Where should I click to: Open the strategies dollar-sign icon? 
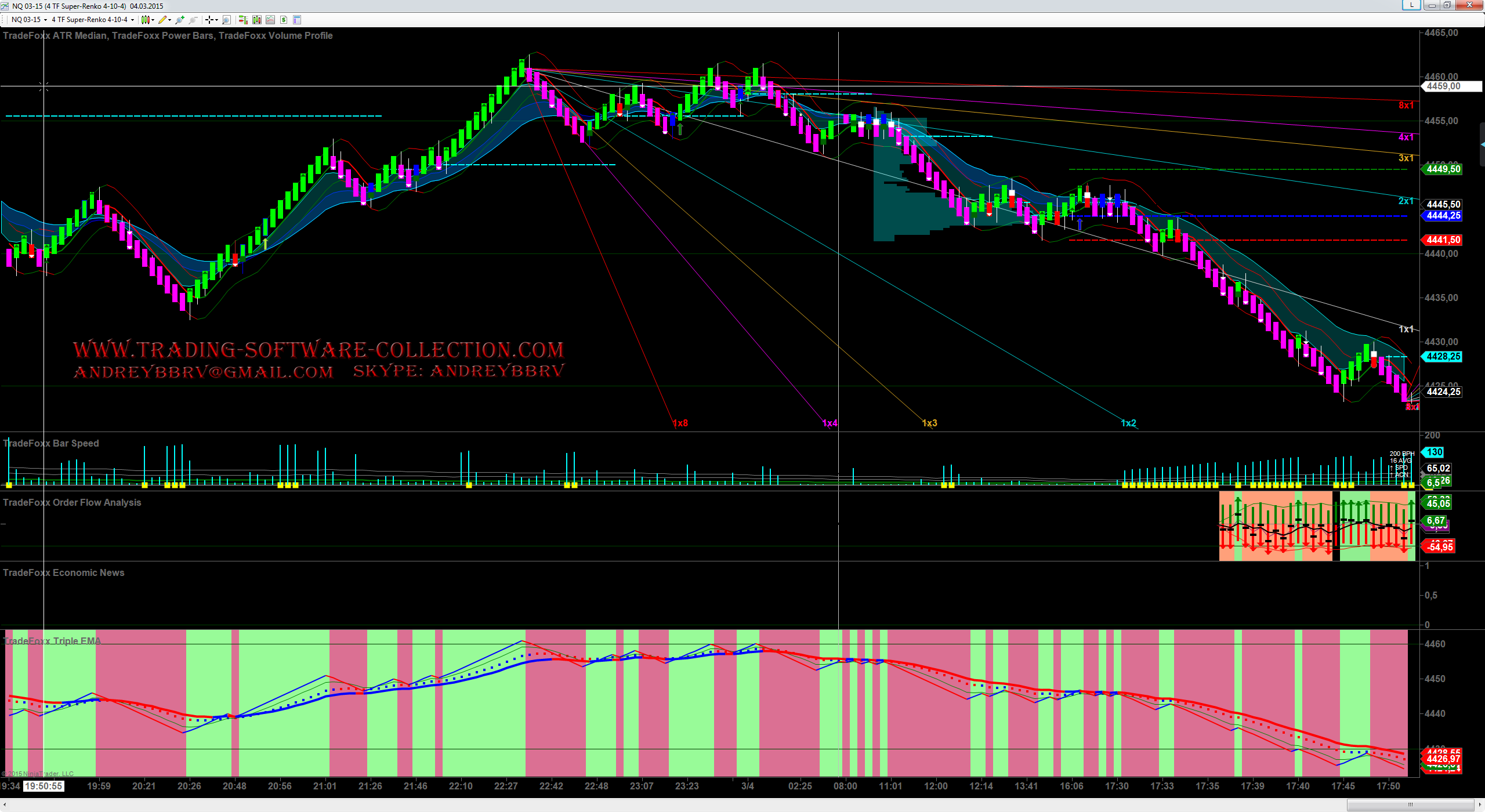[x=284, y=20]
